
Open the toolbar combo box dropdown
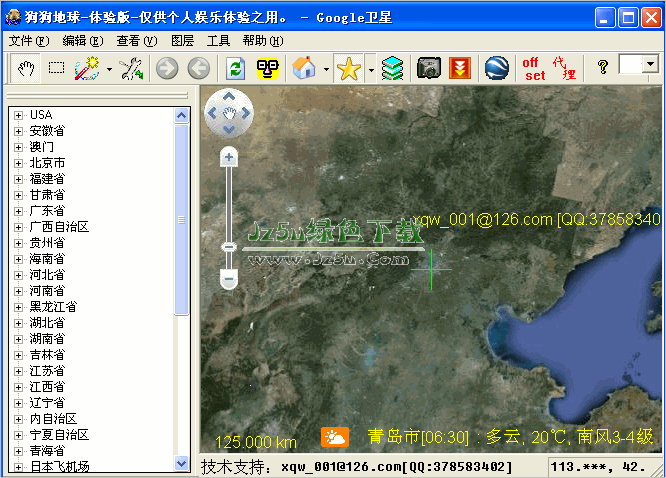click(650, 65)
